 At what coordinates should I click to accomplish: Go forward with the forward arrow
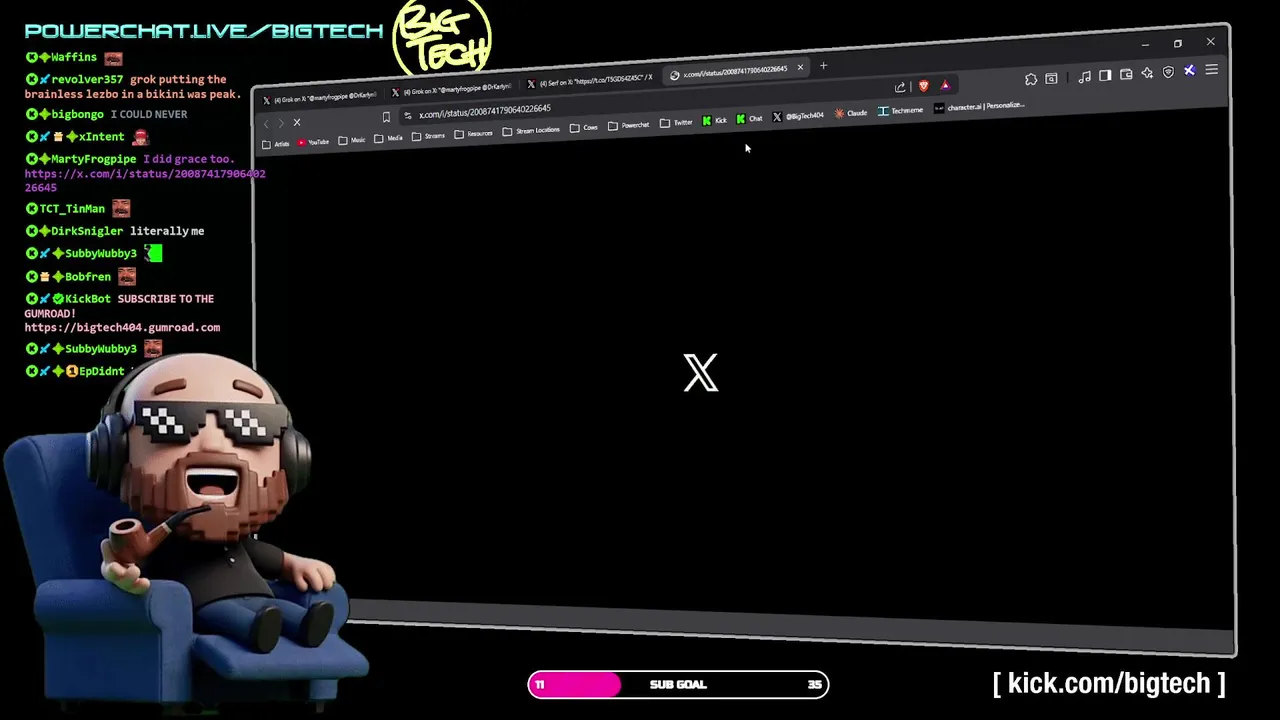[281, 123]
